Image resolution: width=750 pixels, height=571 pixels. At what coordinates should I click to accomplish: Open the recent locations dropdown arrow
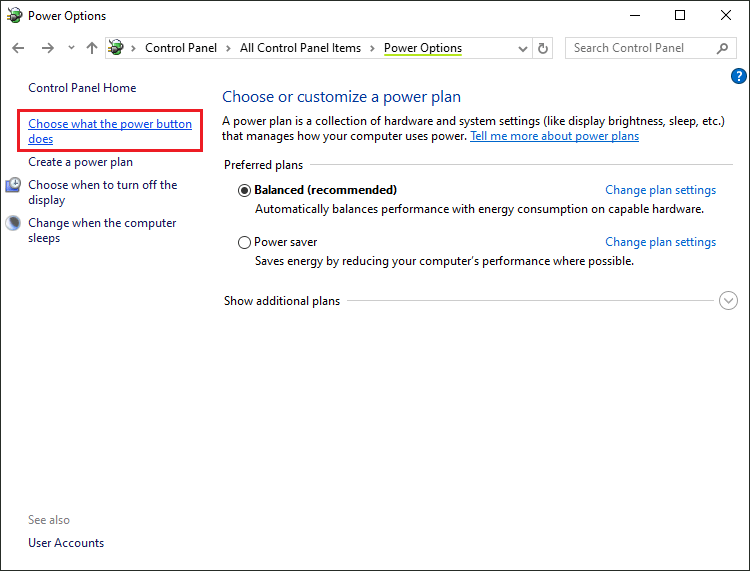(71, 48)
